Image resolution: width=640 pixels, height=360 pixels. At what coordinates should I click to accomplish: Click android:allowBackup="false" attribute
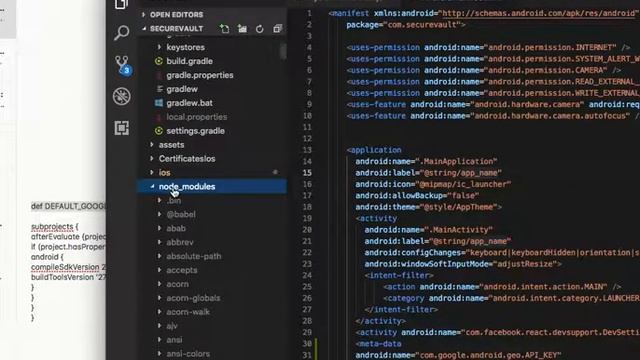coord(417,196)
